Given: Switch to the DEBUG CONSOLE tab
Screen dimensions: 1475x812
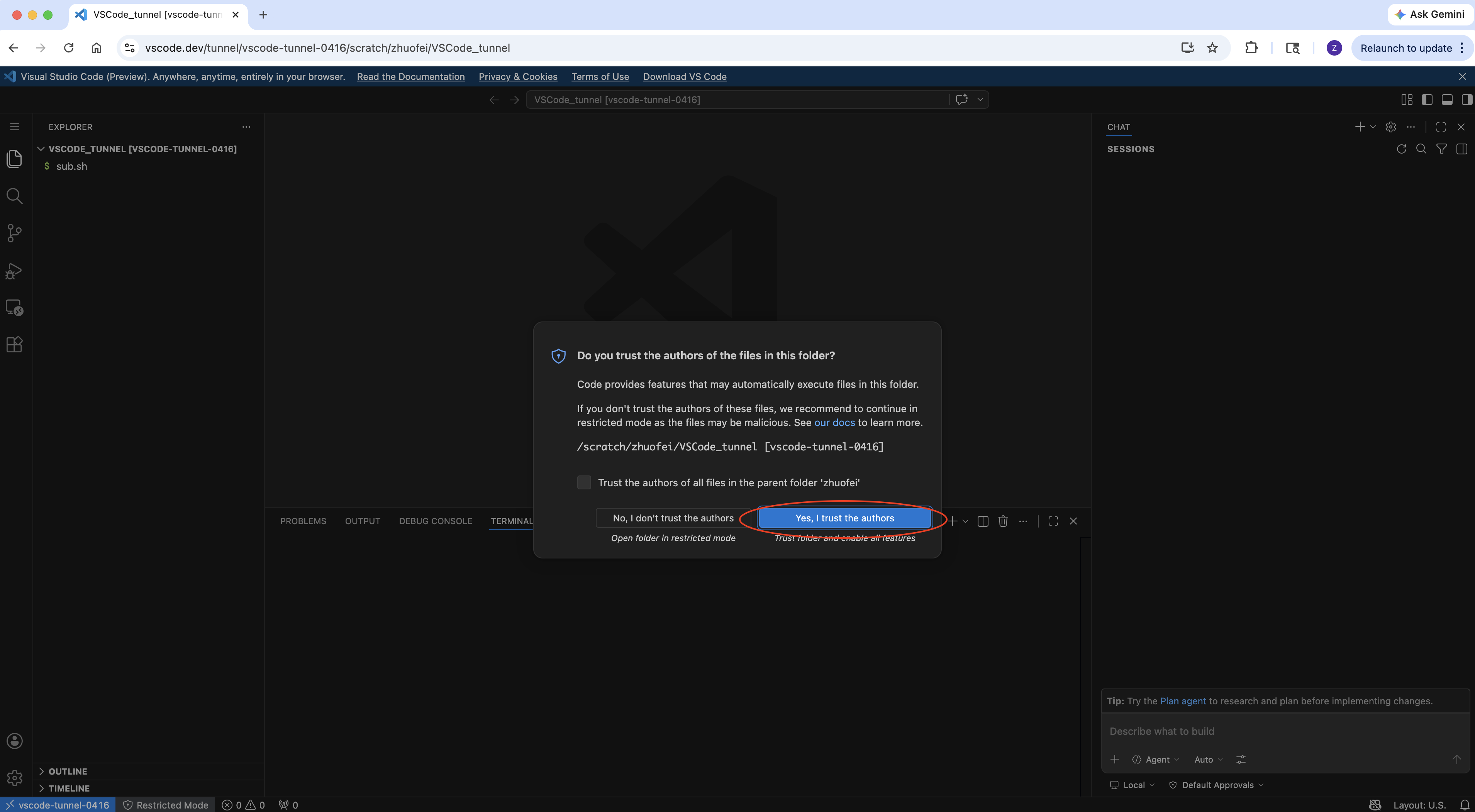Looking at the screenshot, I should point(435,521).
